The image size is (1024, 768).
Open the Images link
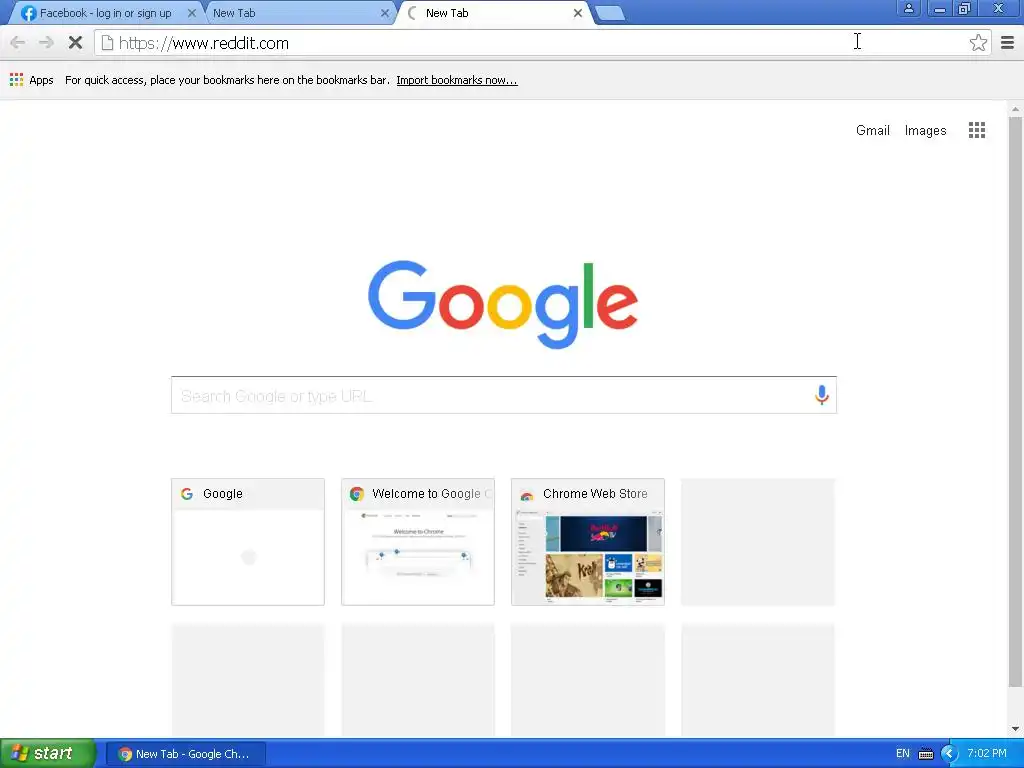[x=925, y=130]
